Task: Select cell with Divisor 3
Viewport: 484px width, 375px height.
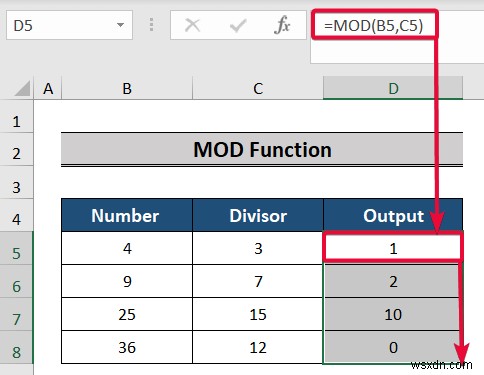Action: pos(258,248)
